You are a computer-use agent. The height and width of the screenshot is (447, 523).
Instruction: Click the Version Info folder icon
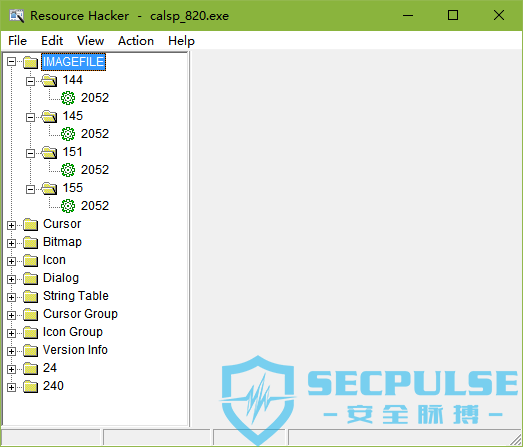[30, 351]
